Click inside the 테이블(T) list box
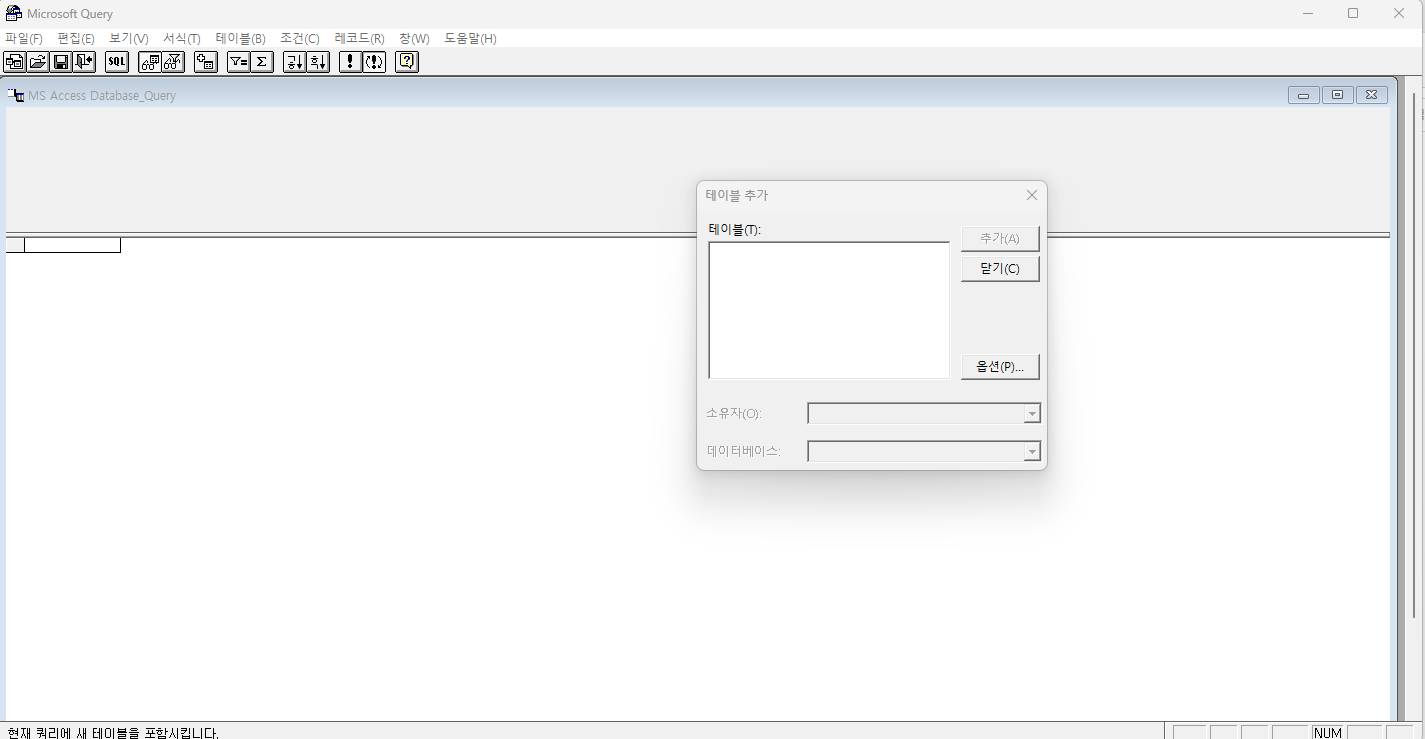This screenshot has height=739, width=1425. 828,310
